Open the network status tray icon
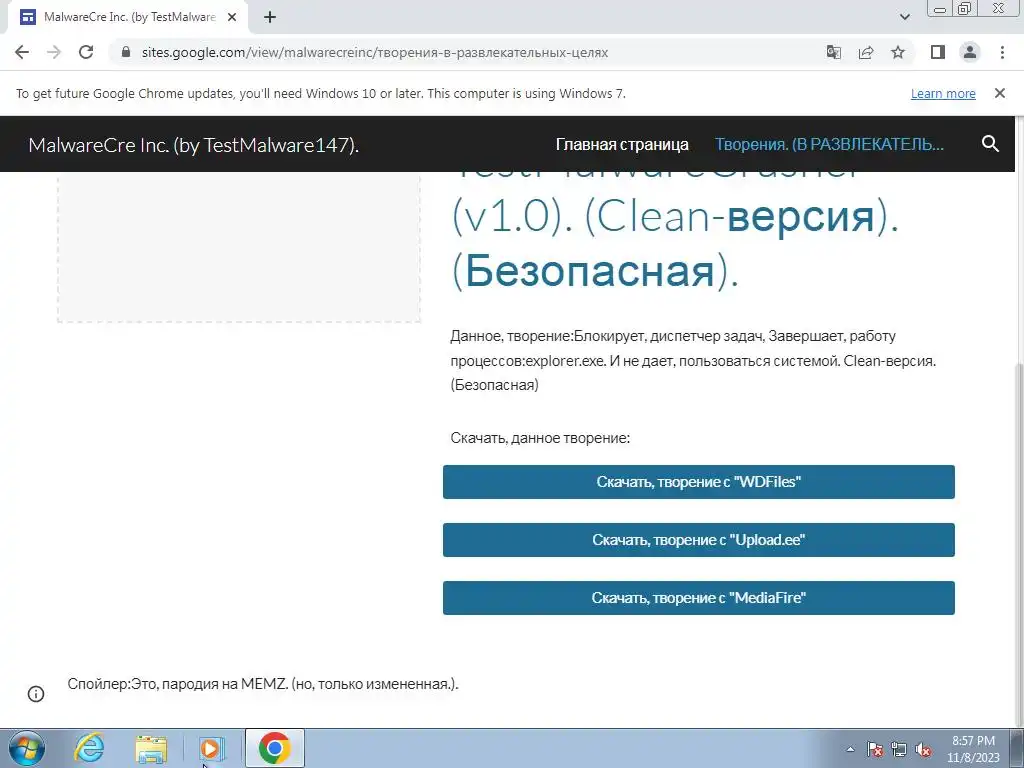Viewport: 1024px width, 768px height. point(899,750)
